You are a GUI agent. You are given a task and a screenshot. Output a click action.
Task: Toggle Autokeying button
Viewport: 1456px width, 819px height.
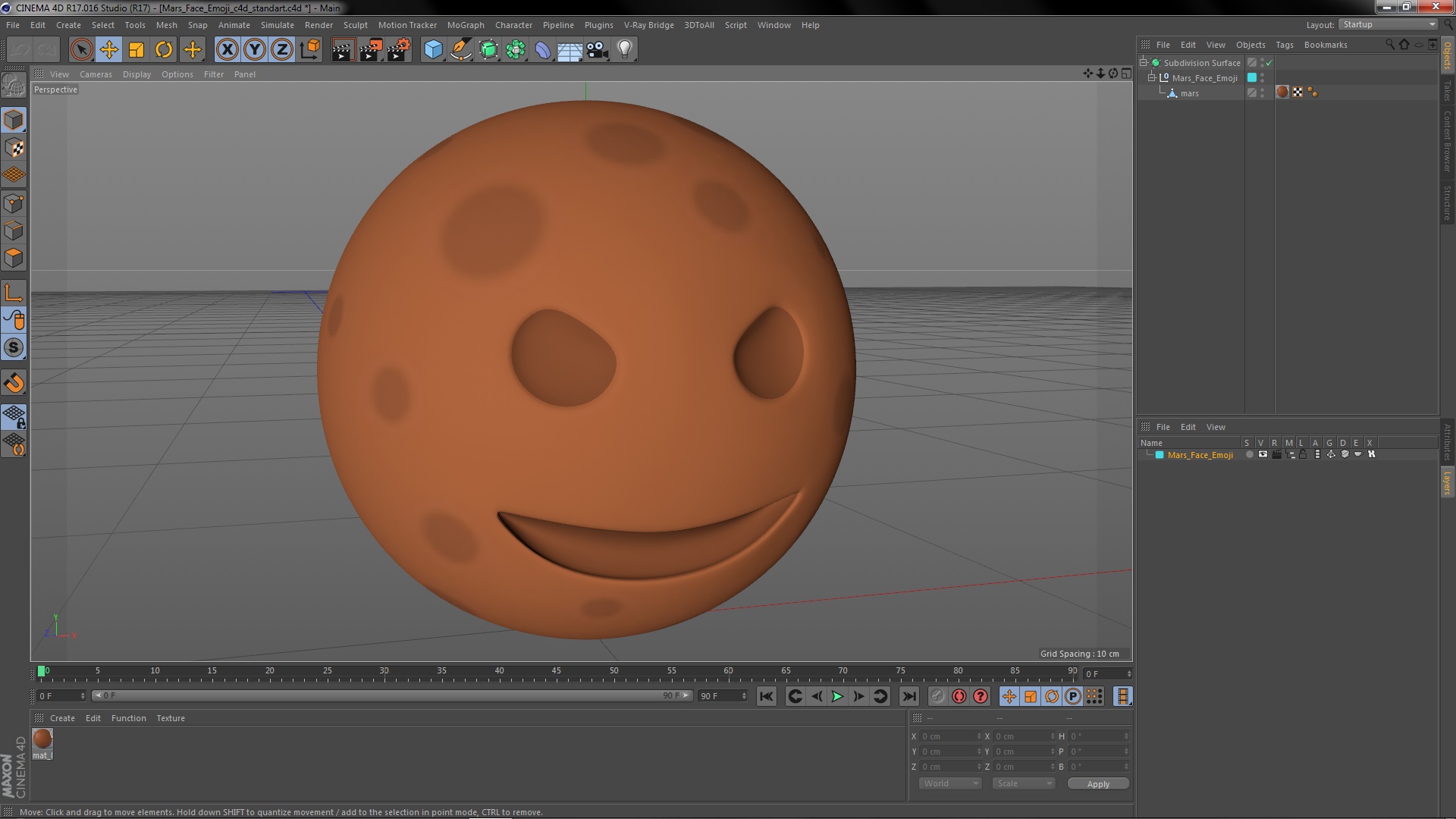pyautogui.click(x=959, y=696)
